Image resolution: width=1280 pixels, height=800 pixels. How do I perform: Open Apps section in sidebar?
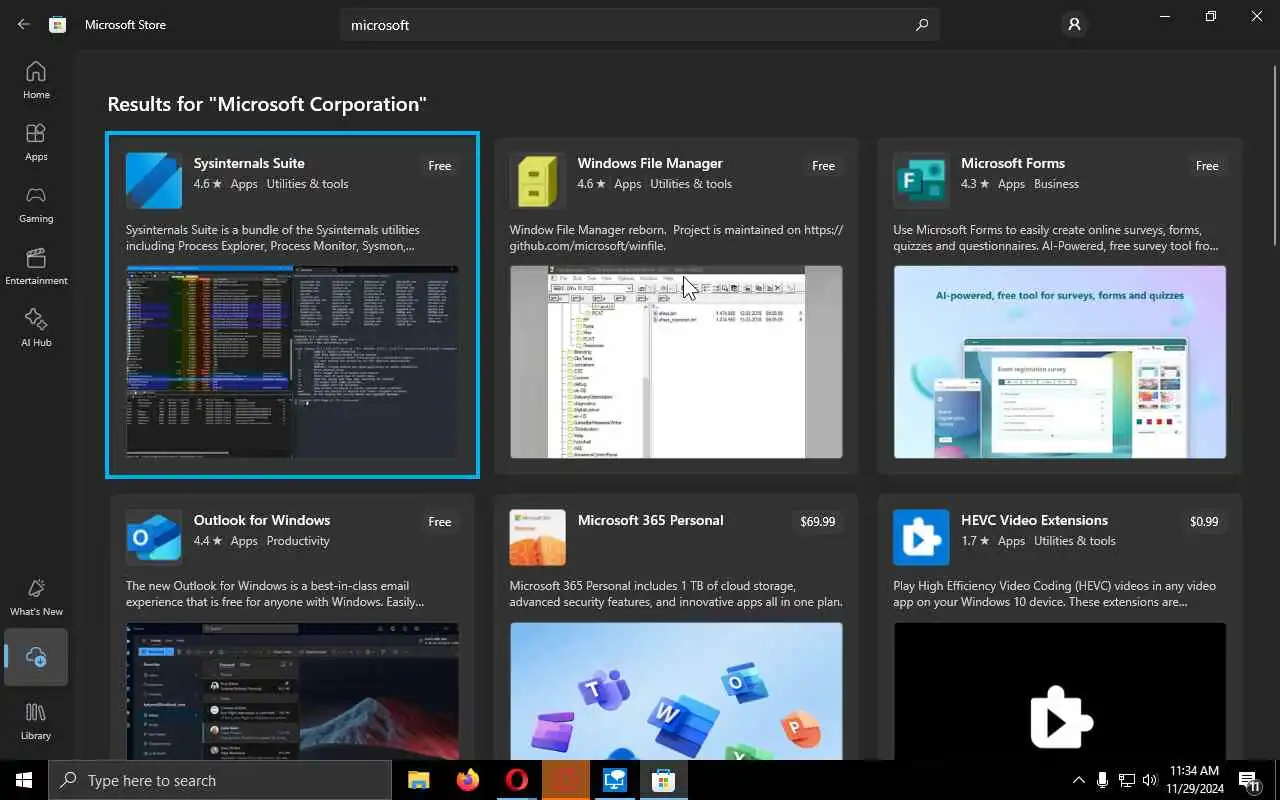(36, 142)
